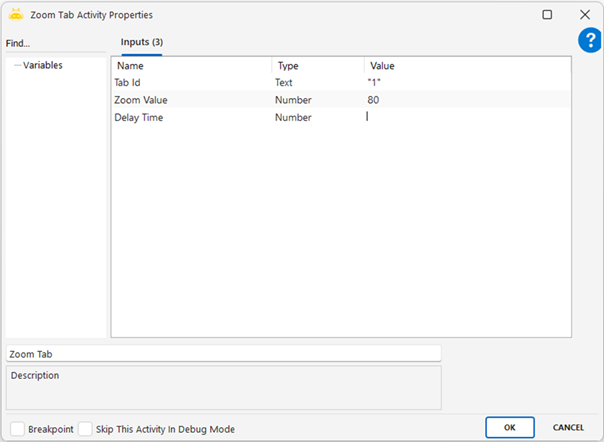Screen dimensions: 604x442
Task: Edit the Zoom Value field showing 80
Action: [466, 100]
